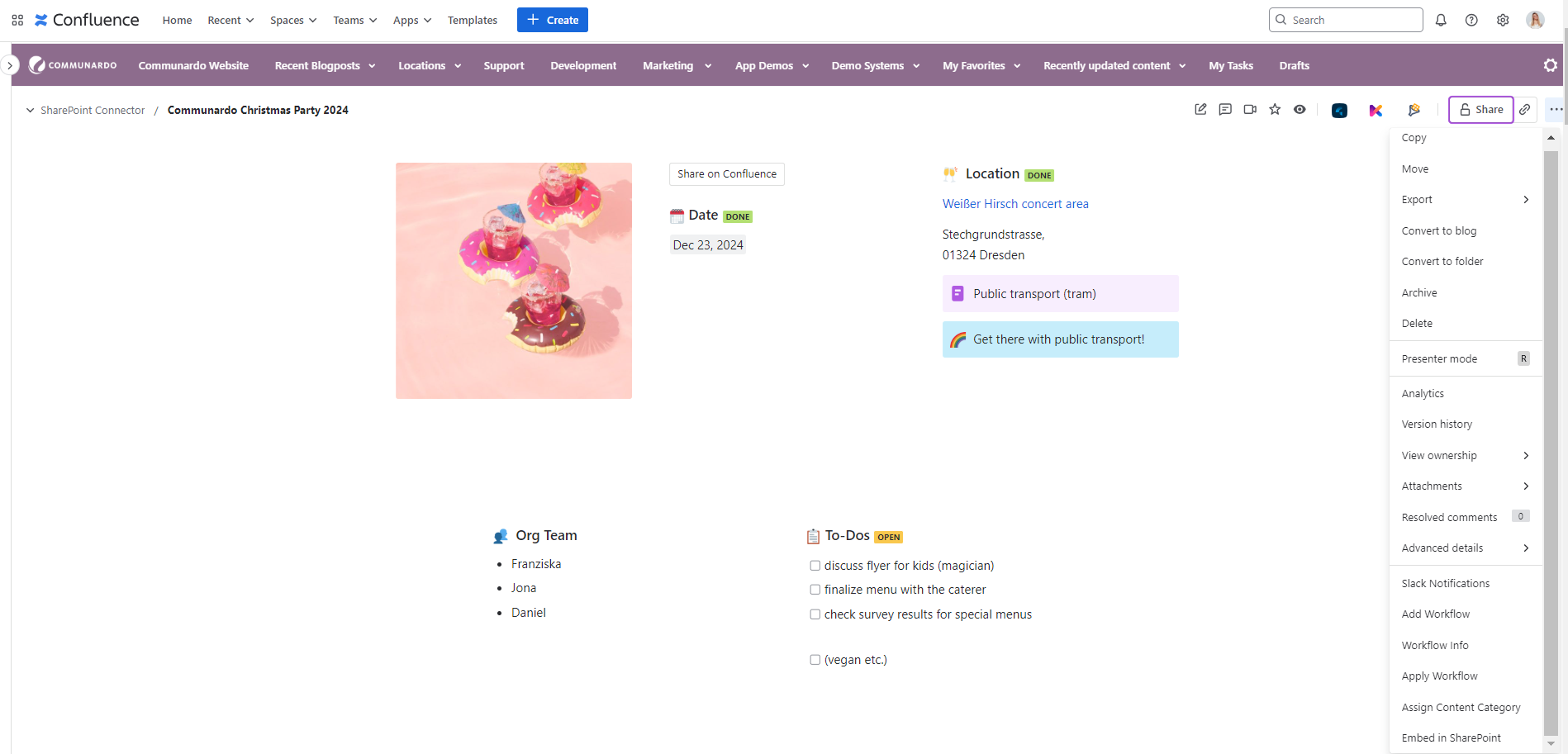Open the notifications bell
The height and width of the screenshot is (754, 1568).
click(1441, 20)
